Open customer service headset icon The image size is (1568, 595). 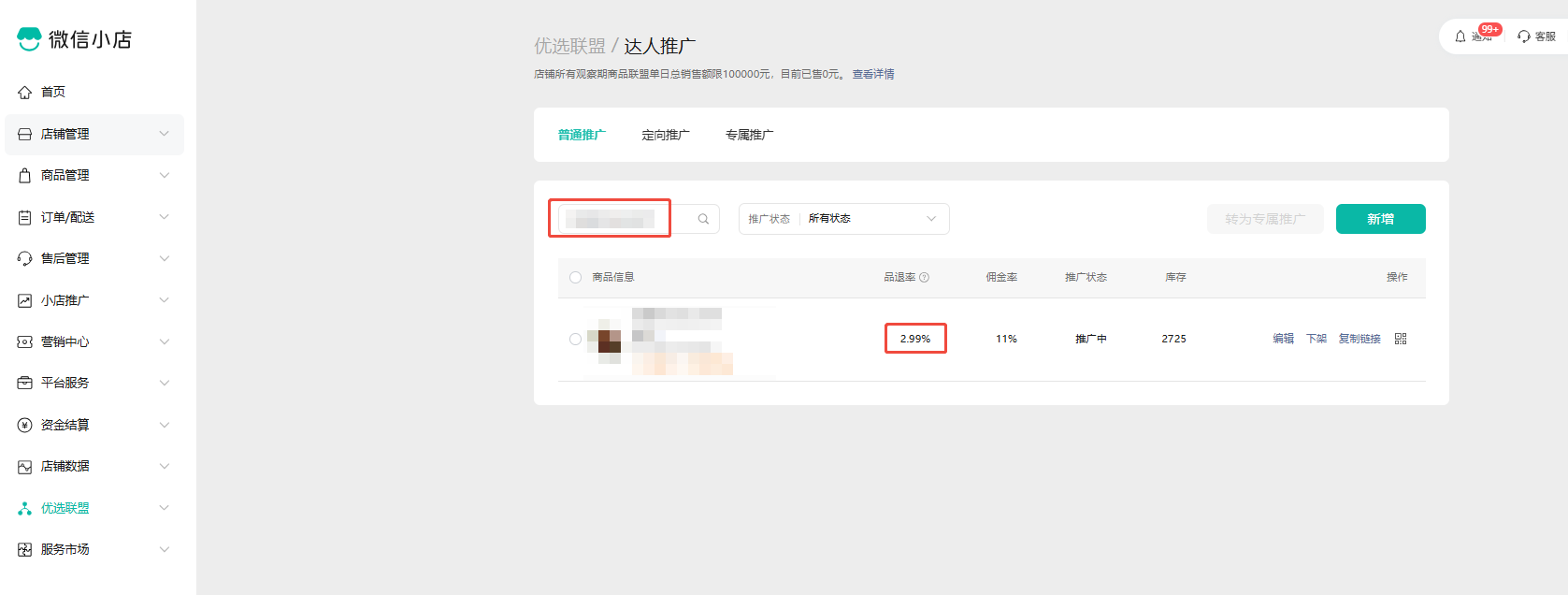tap(1524, 36)
